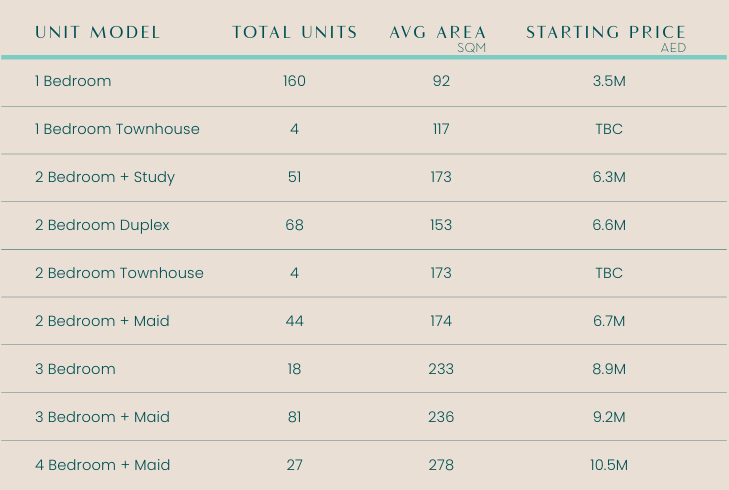Click the 6.6M Duplex price
Image resolution: width=729 pixels, height=490 pixels.
click(608, 225)
